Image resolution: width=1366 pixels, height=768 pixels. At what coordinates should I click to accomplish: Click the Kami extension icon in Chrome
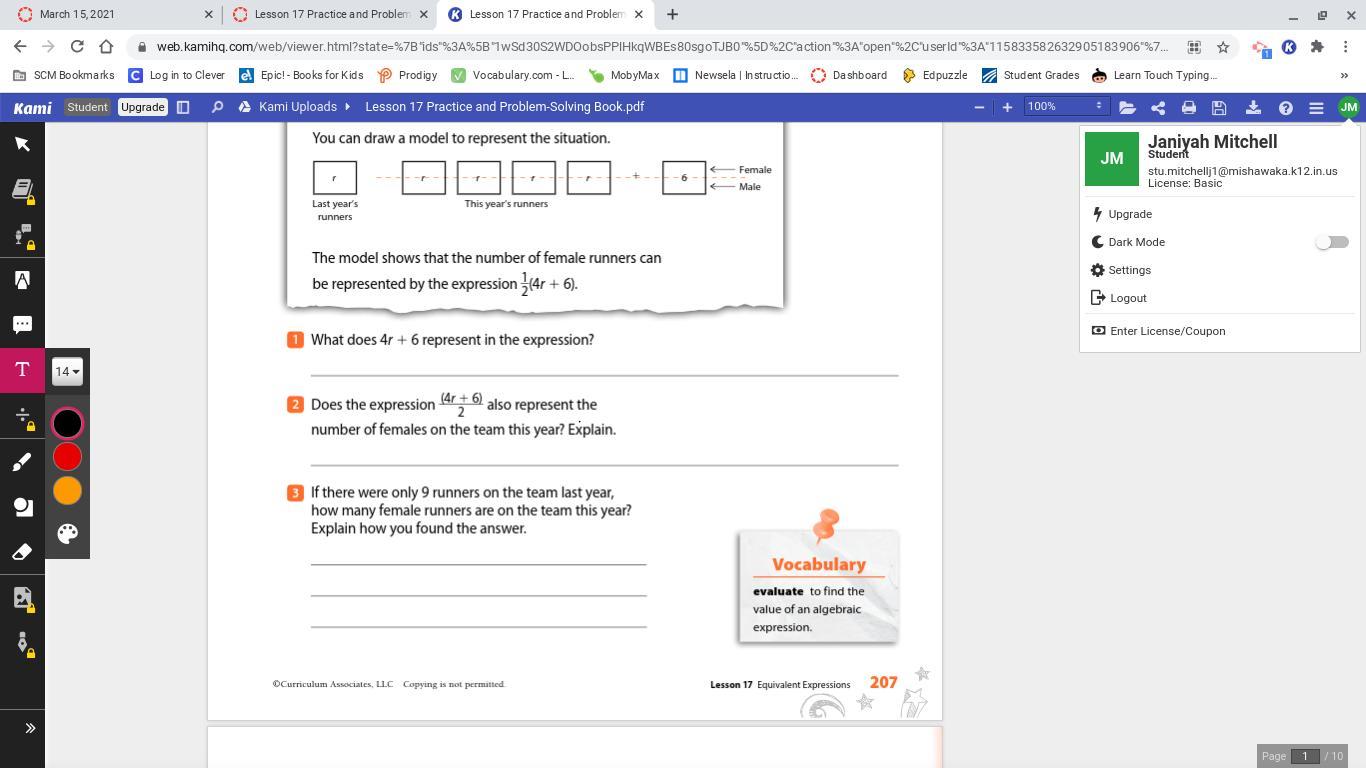pos(1289,47)
